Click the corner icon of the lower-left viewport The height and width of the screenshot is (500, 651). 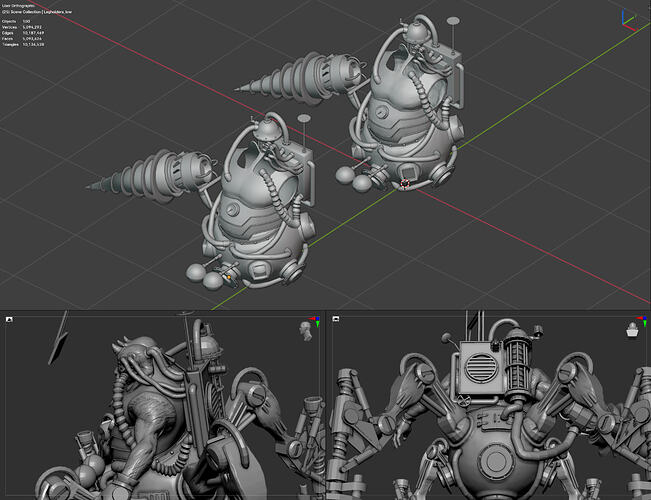pos(10,319)
